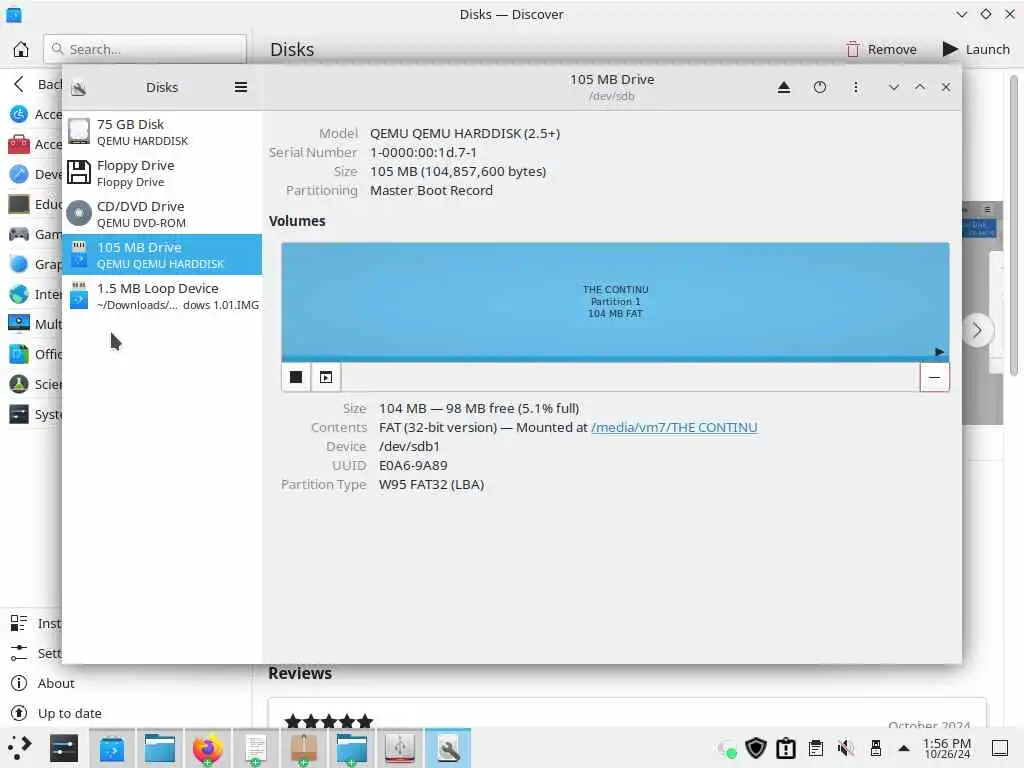Open the /media/vm7/THE CONTINU mount link

pyautogui.click(x=674, y=428)
